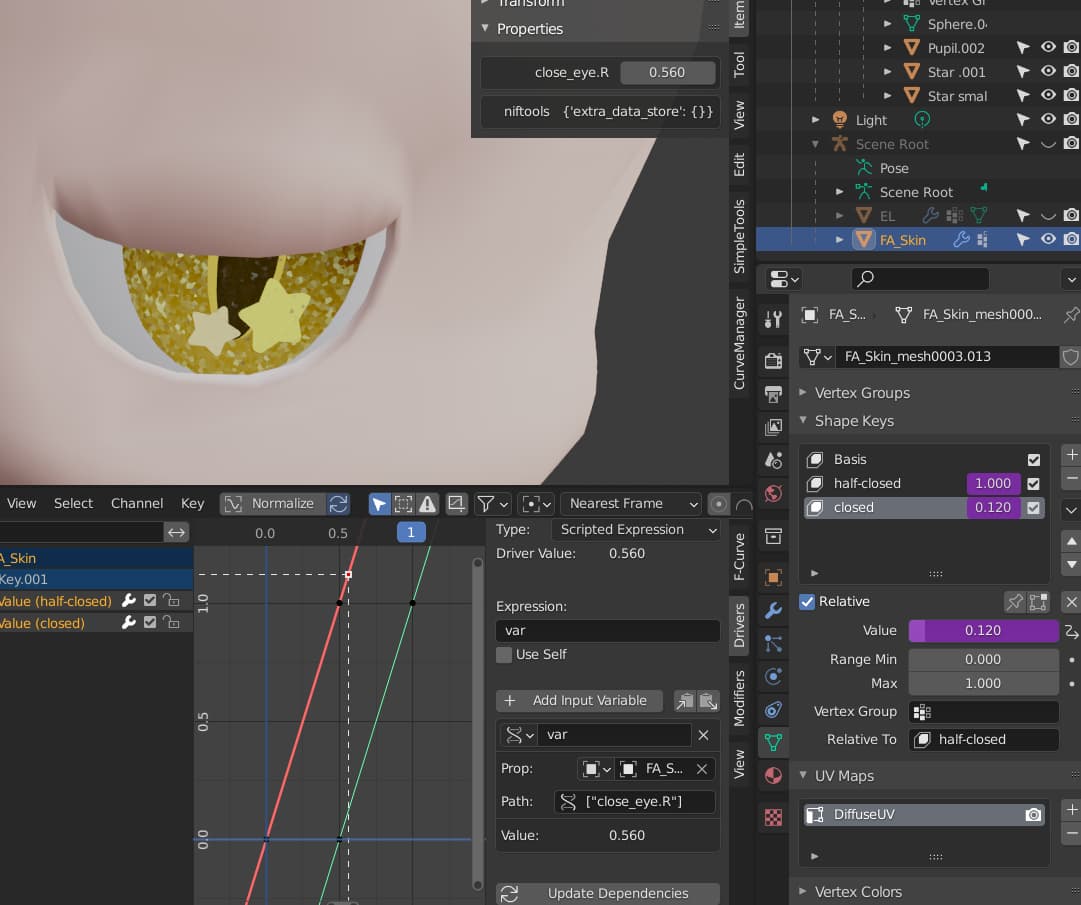Open the Select menu in drivers editor
Viewport: 1081px width, 905px height.
73,504
